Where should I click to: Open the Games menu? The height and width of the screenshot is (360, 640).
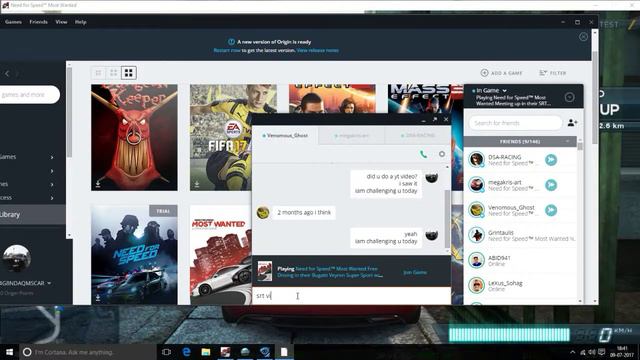point(13,22)
